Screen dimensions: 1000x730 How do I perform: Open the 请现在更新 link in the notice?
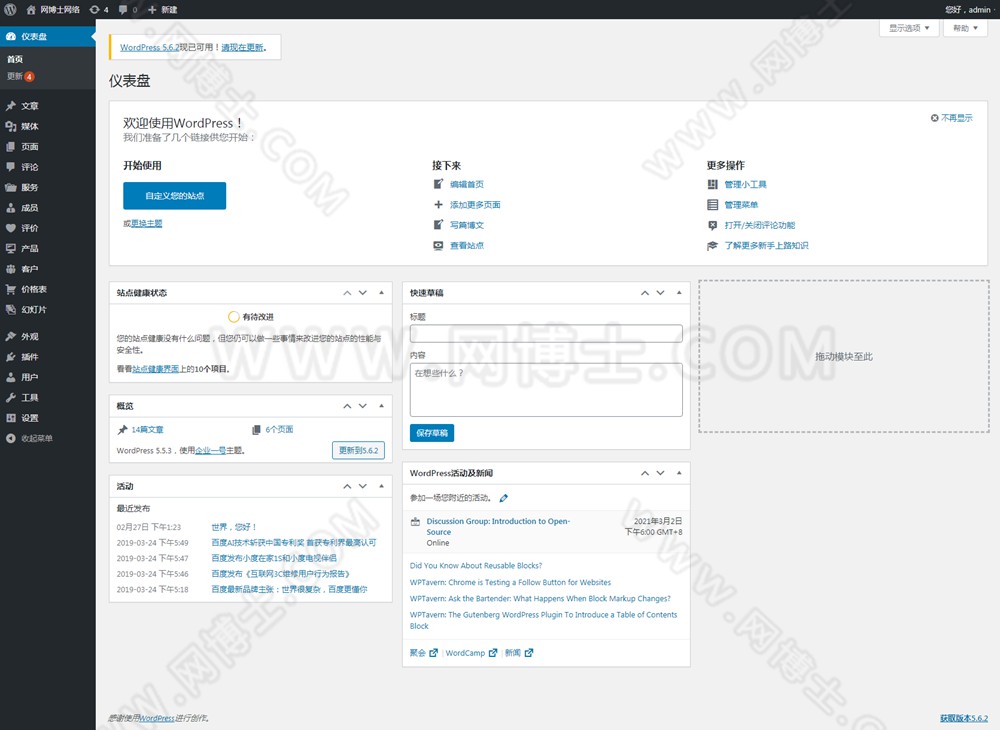pyautogui.click(x=242, y=47)
